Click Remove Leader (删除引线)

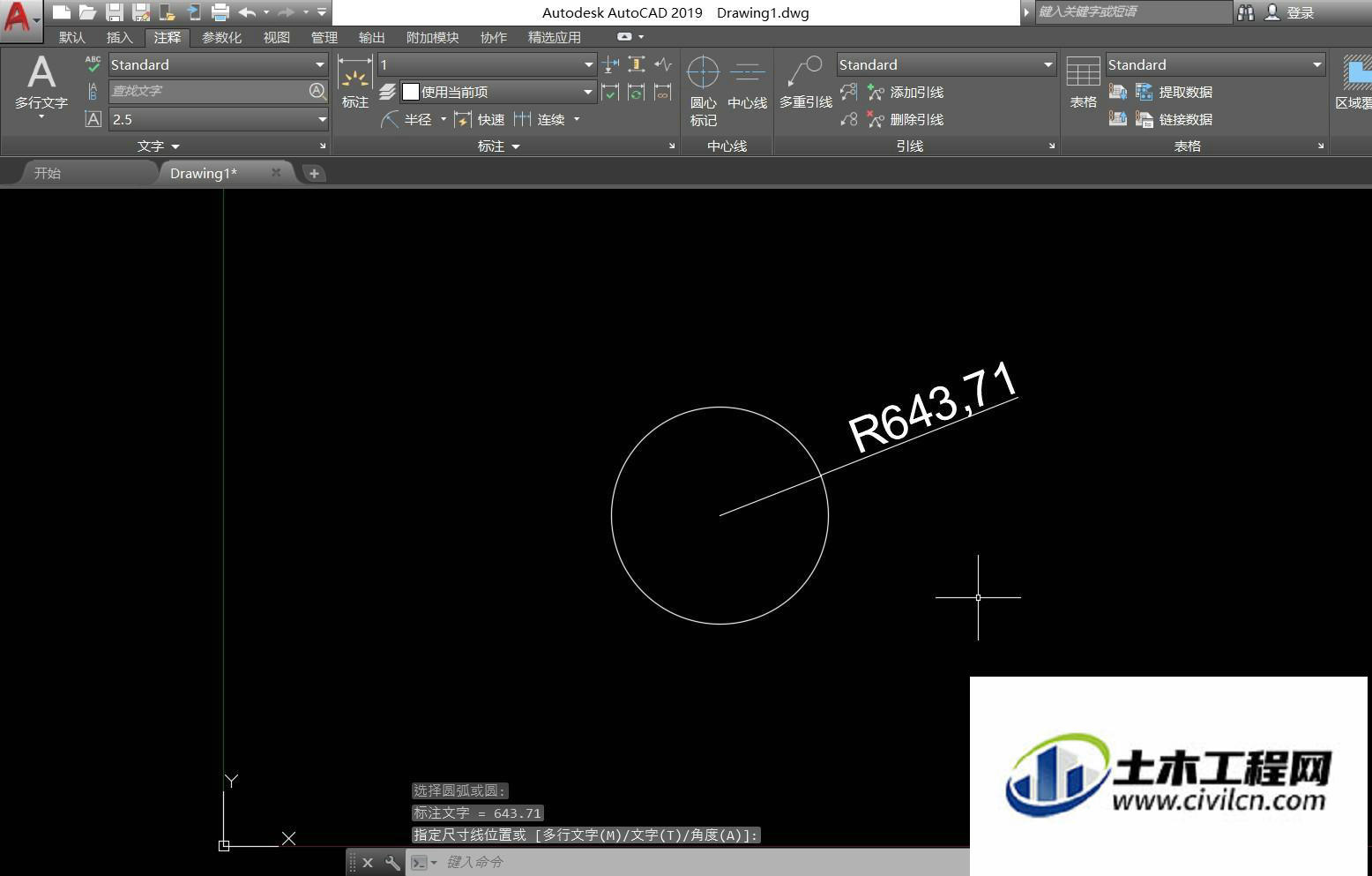pyautogui.click(x=906, y=119)
